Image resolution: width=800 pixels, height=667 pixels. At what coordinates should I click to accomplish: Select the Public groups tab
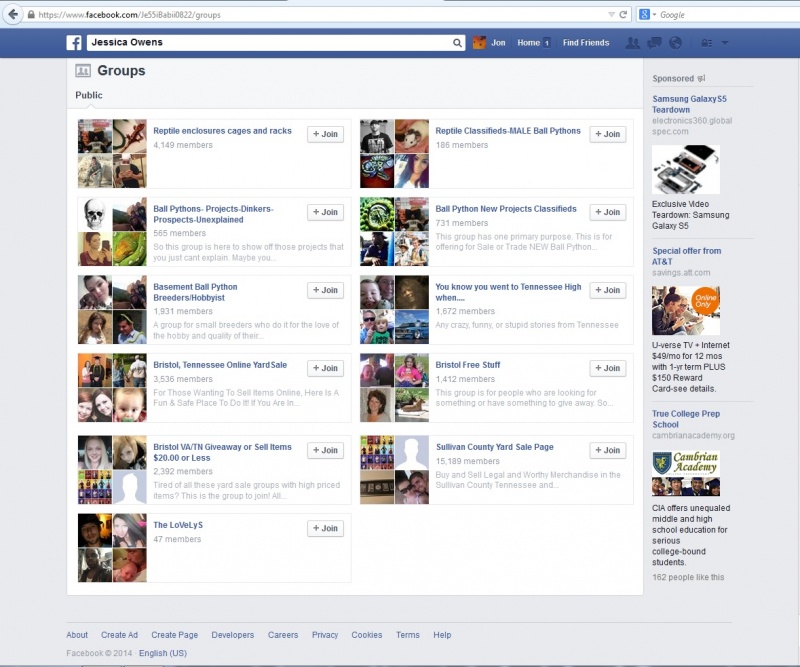tap(89, 95)
